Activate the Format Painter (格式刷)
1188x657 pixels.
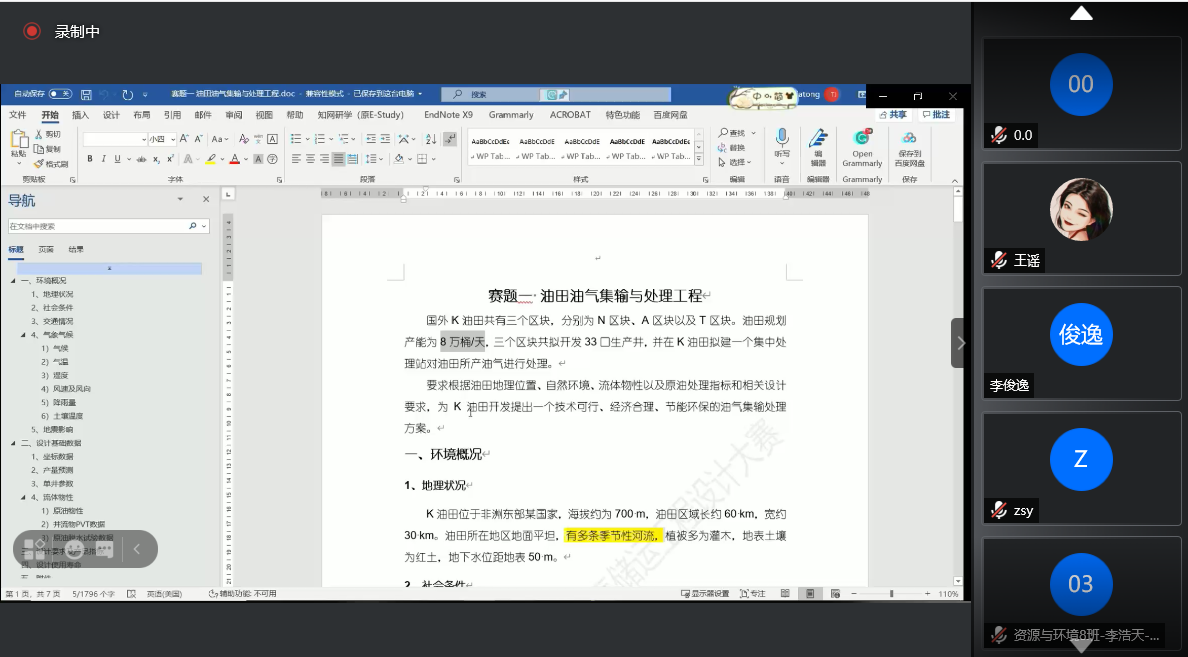tap(51, 164)
